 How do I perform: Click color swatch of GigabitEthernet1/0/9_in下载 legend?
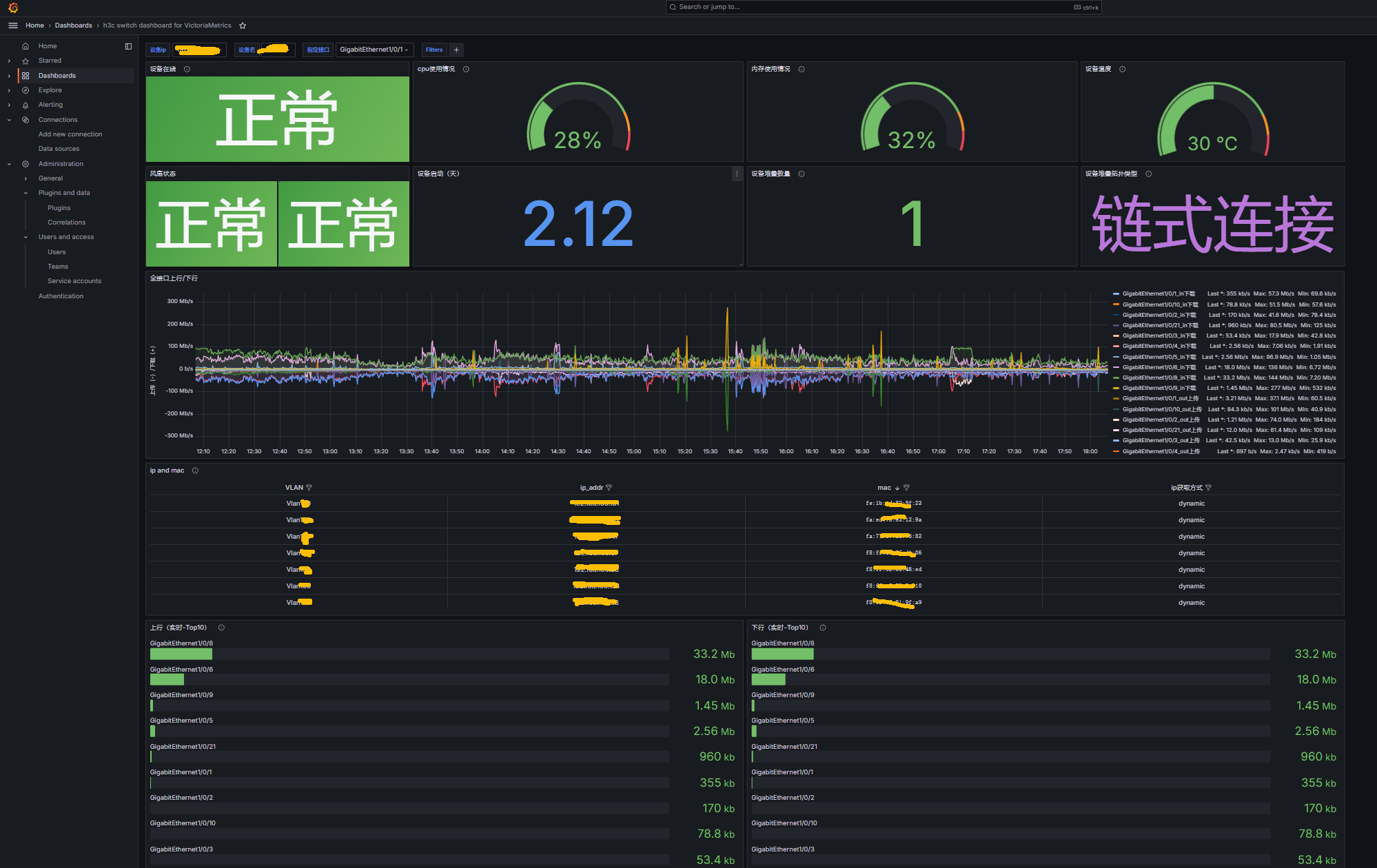pos(1116,388)
